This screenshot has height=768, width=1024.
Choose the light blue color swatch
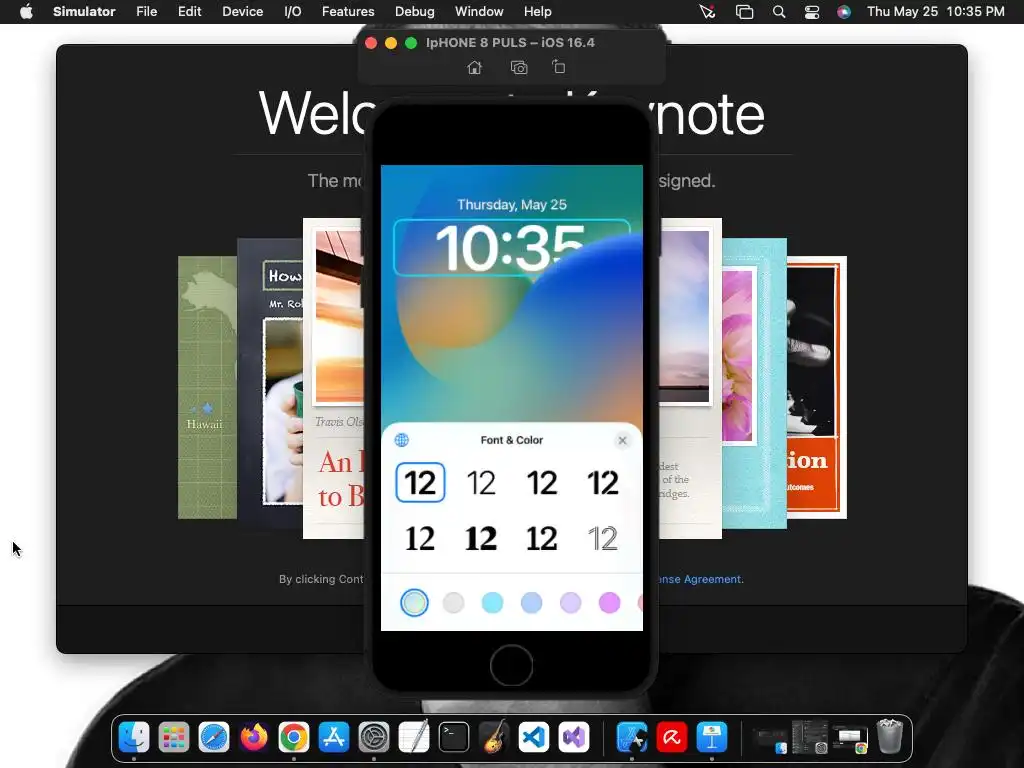tap(532, 603)
